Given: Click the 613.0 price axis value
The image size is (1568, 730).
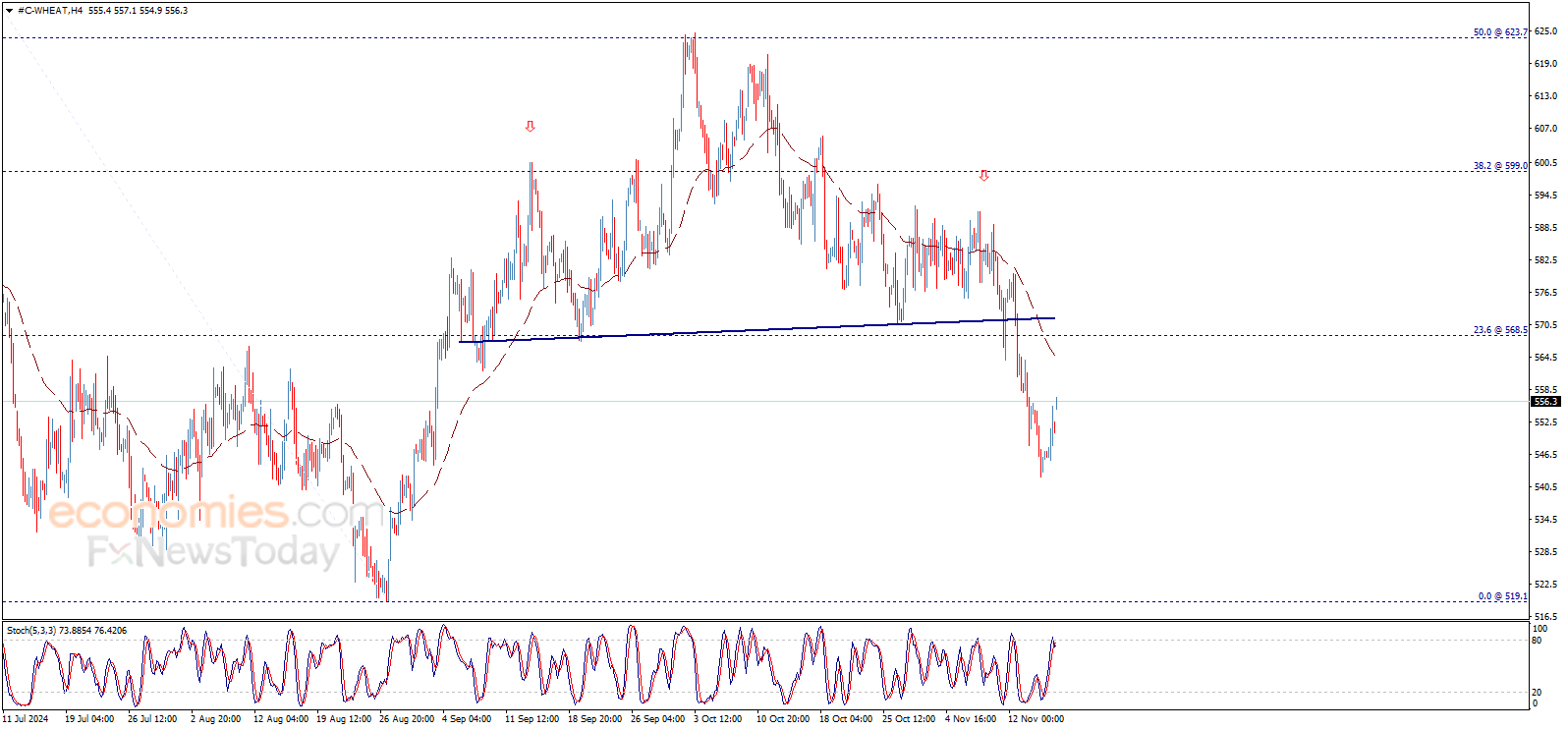Looking at the screenshot, I should [x=1545, y=96].
